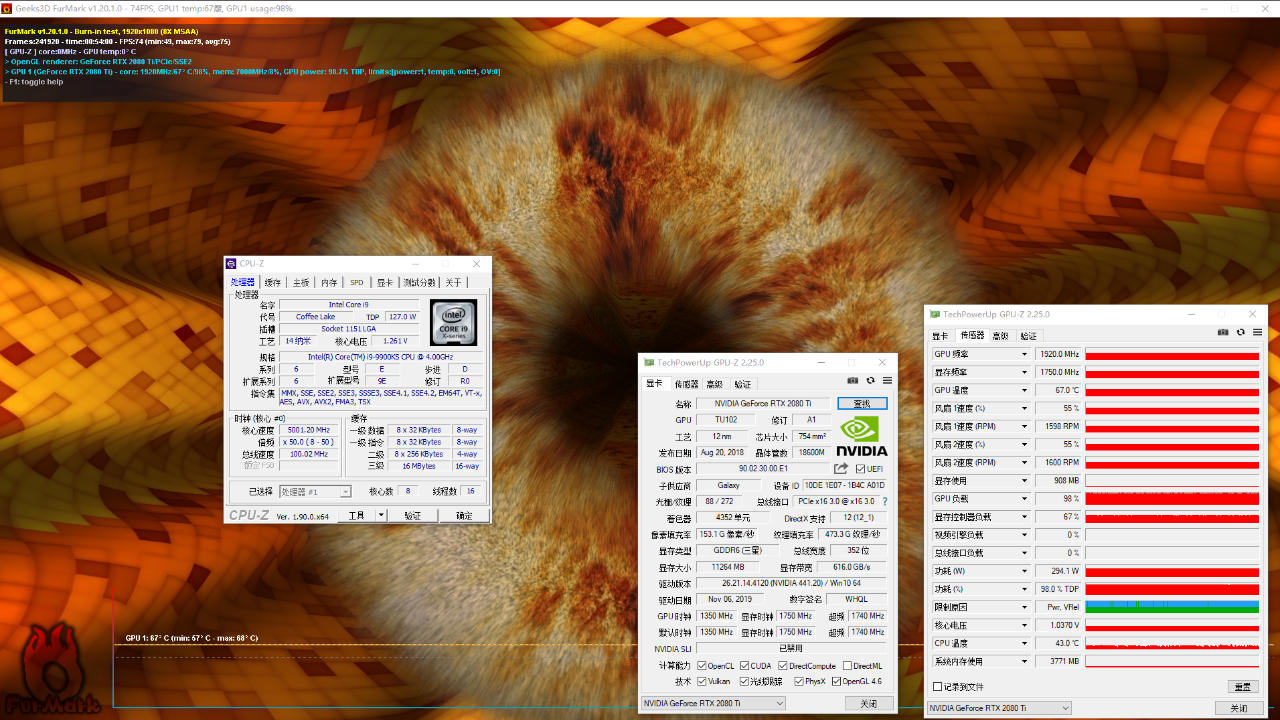Click the 294.1 W power value
The height and width of the screenshot is (720, 1280).
click(x=1058, y=571)
